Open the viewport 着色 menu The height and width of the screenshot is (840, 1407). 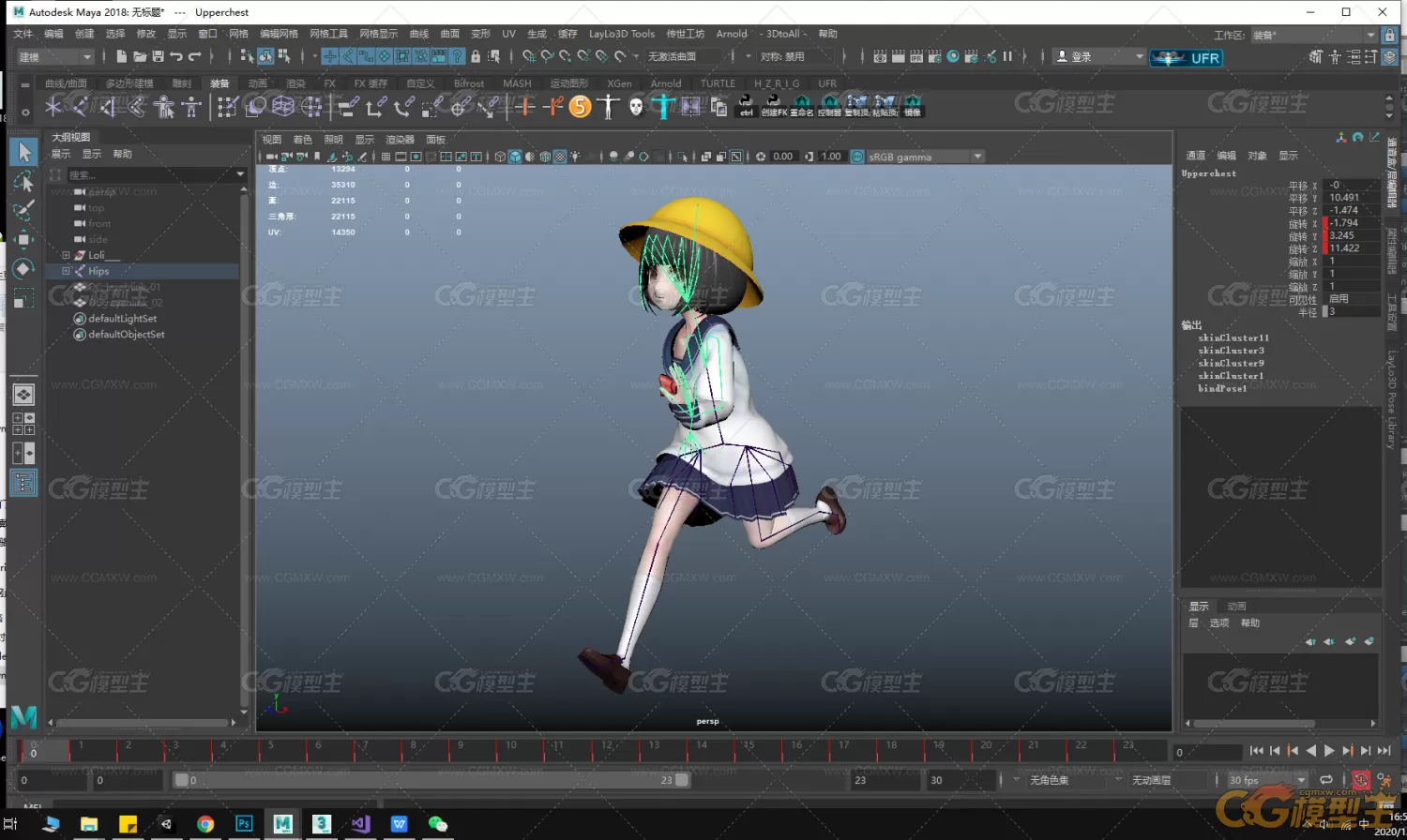coord(302,140)
